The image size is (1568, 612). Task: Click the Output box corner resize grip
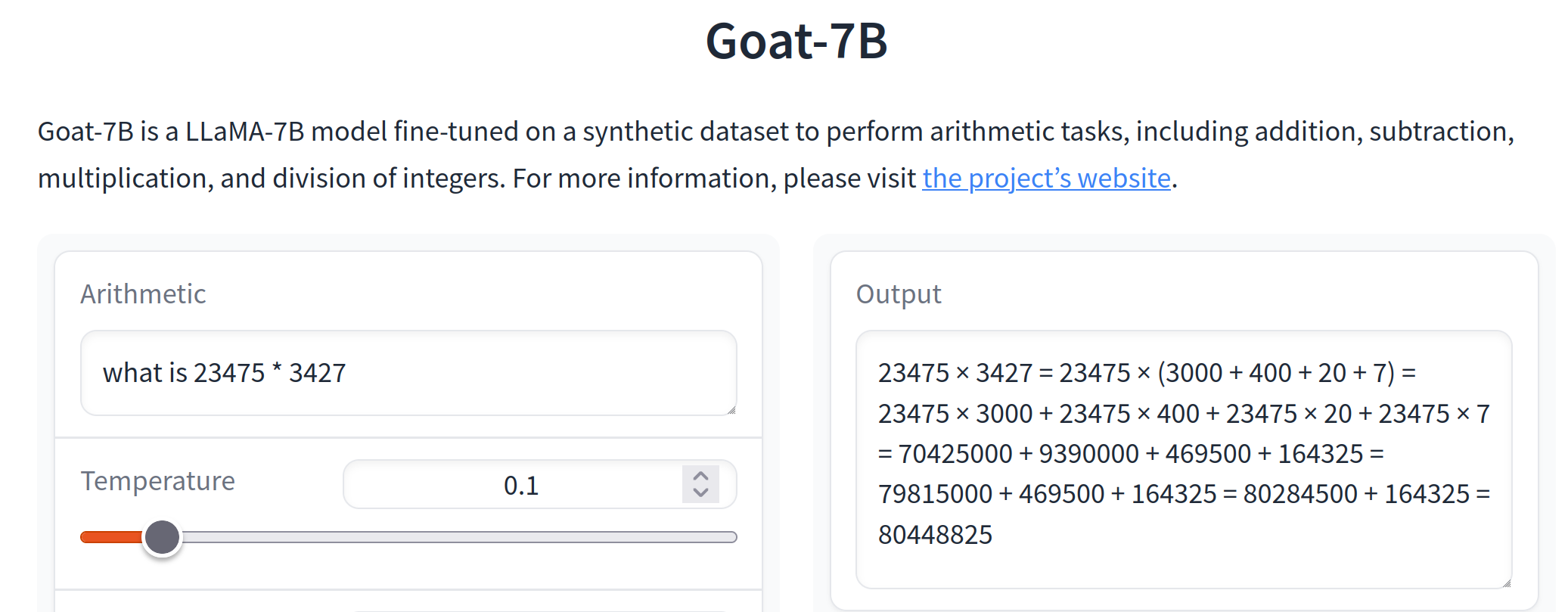[x=1506, y=582]
